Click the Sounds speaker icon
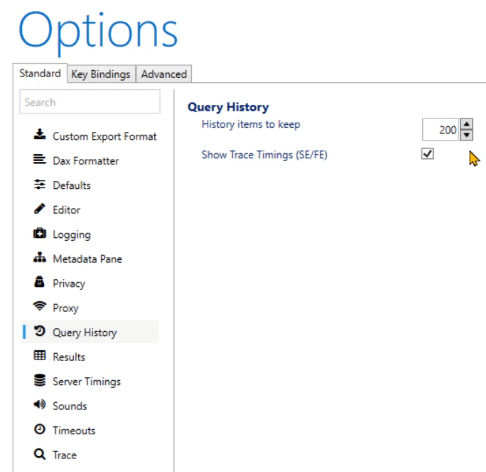Viewport: 486px width, 472px height. (x=40, y=404)
